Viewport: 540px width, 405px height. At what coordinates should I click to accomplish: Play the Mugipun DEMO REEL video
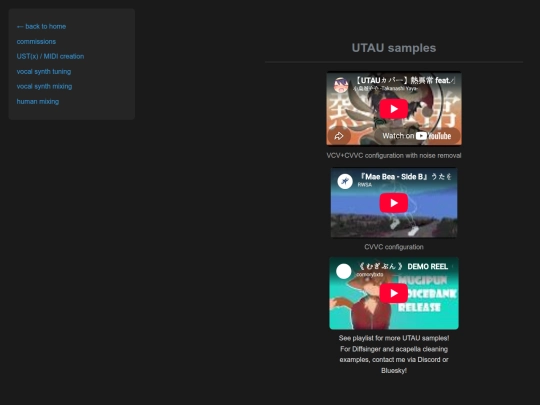394,293
